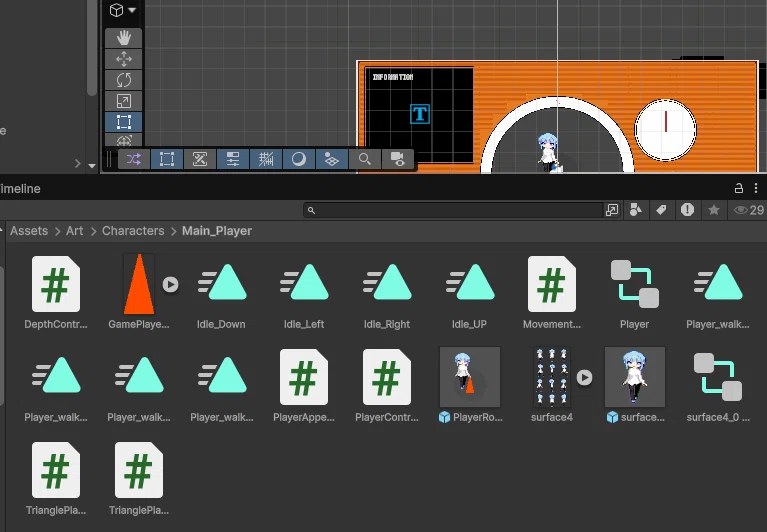The image size is (767, 532).
Task: Open the Search by Label filter
Action: click(x=661, y=210)
